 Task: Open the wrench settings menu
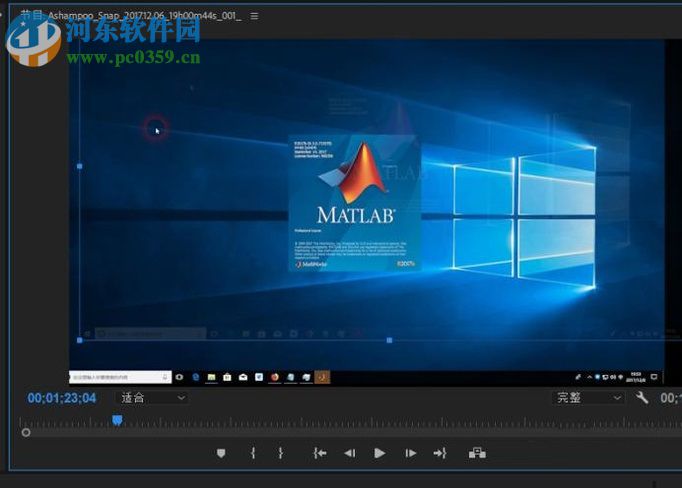click(x=642, y=397)
